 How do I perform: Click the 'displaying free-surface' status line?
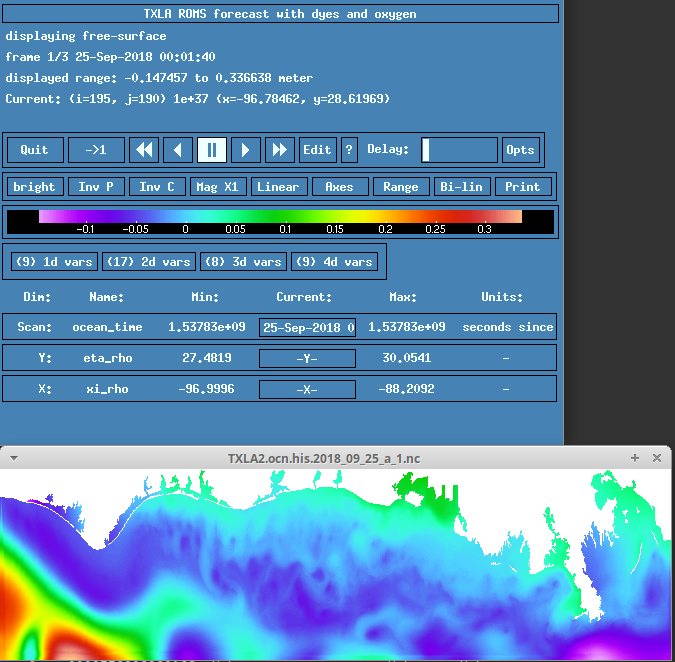(86, 36)
